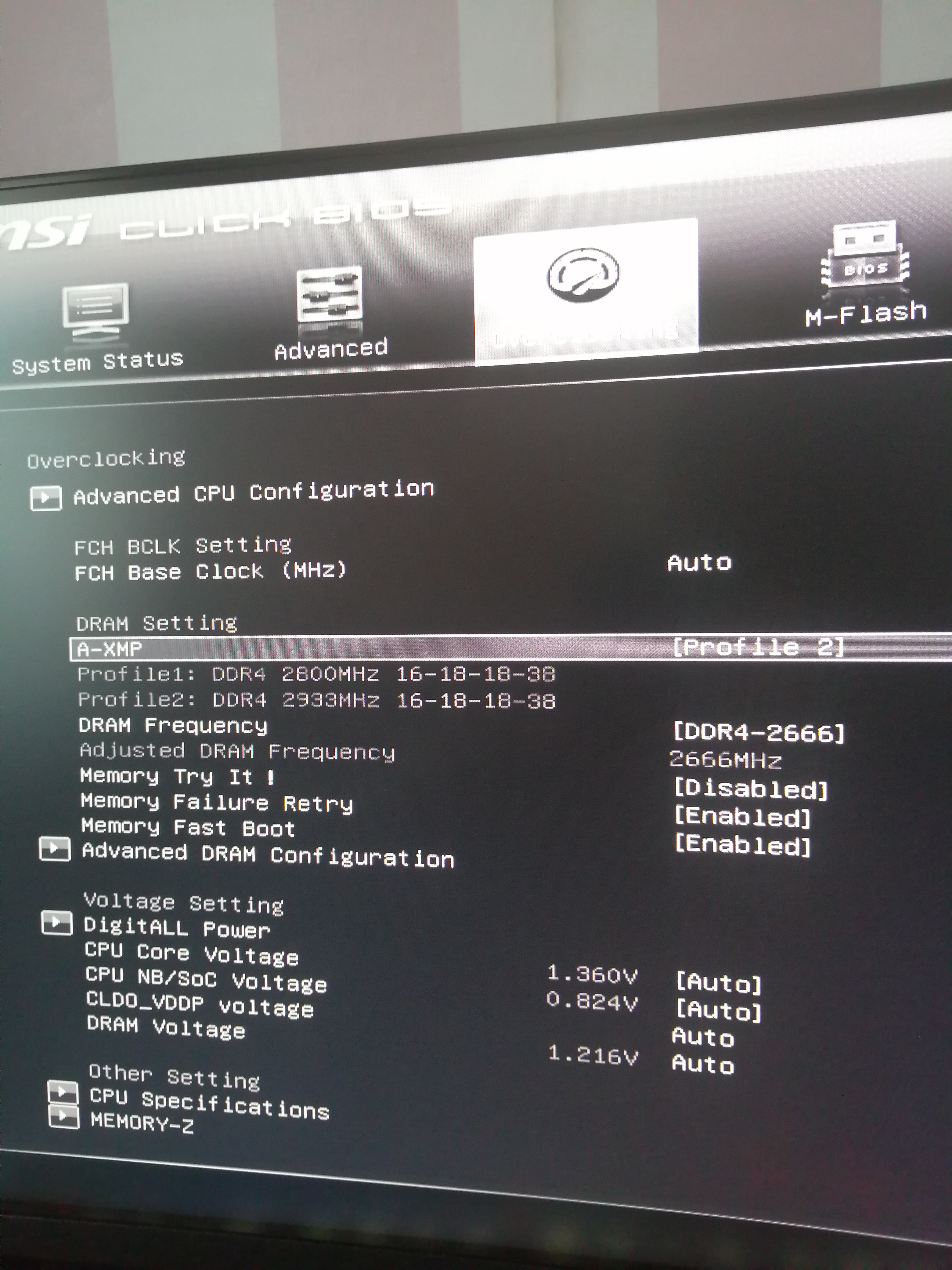Open A-XMP Profile 2 dropdown
The height and width of the screenshot is (1270, 952).
[759, 647]
